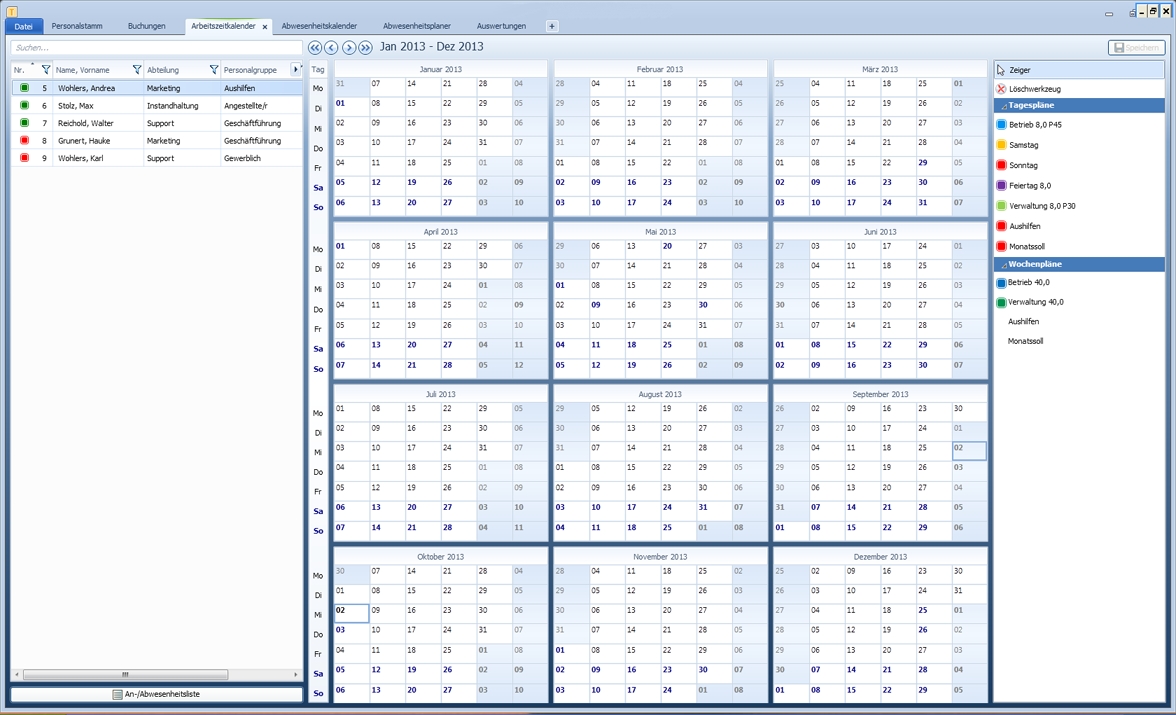Open filter for Abteilung column

click(214, 70)
